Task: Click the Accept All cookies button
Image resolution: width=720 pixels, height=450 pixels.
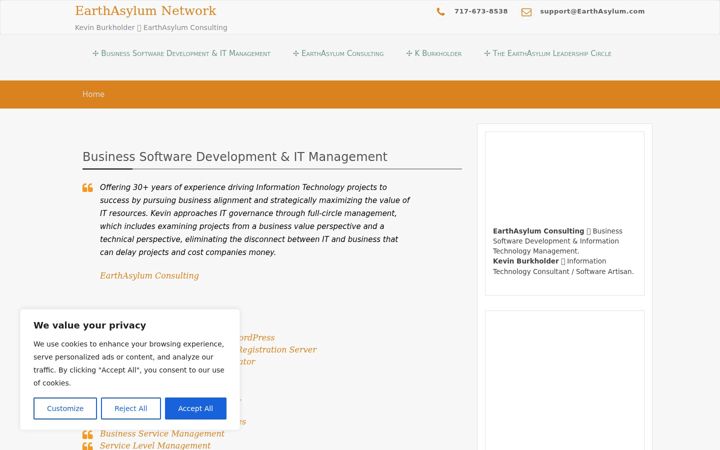Action: coord(196,408)
